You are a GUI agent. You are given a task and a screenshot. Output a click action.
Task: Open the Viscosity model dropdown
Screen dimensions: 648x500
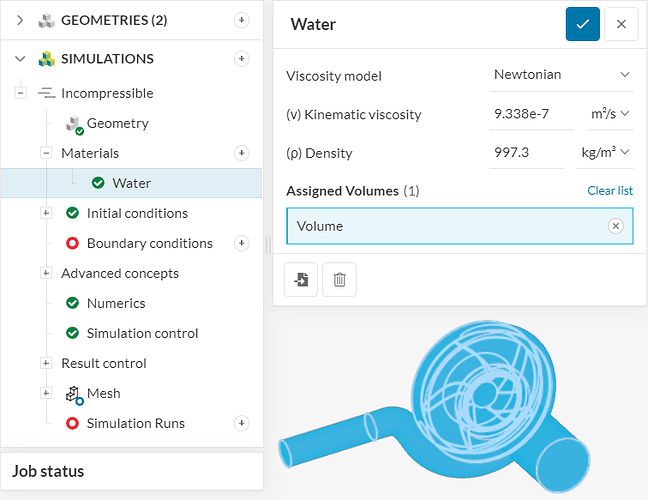click(562, 75)
